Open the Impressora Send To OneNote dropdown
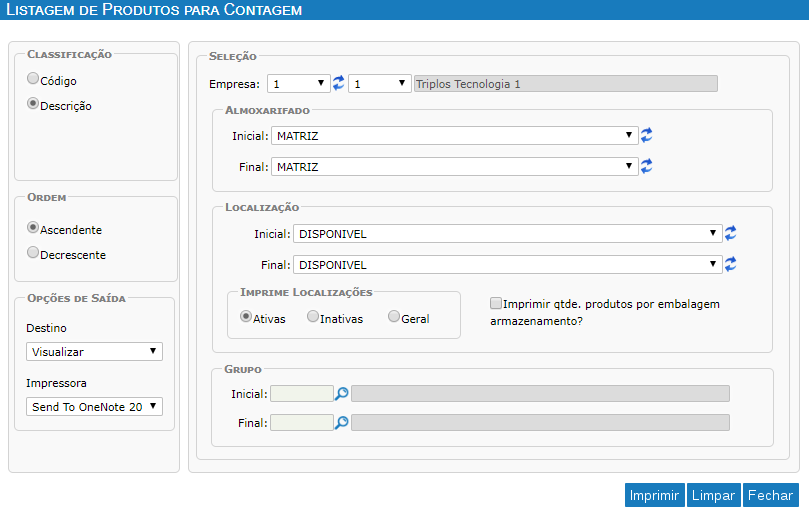Image resolution: width=809 pixels, height=517 pixels. point(94,407)
